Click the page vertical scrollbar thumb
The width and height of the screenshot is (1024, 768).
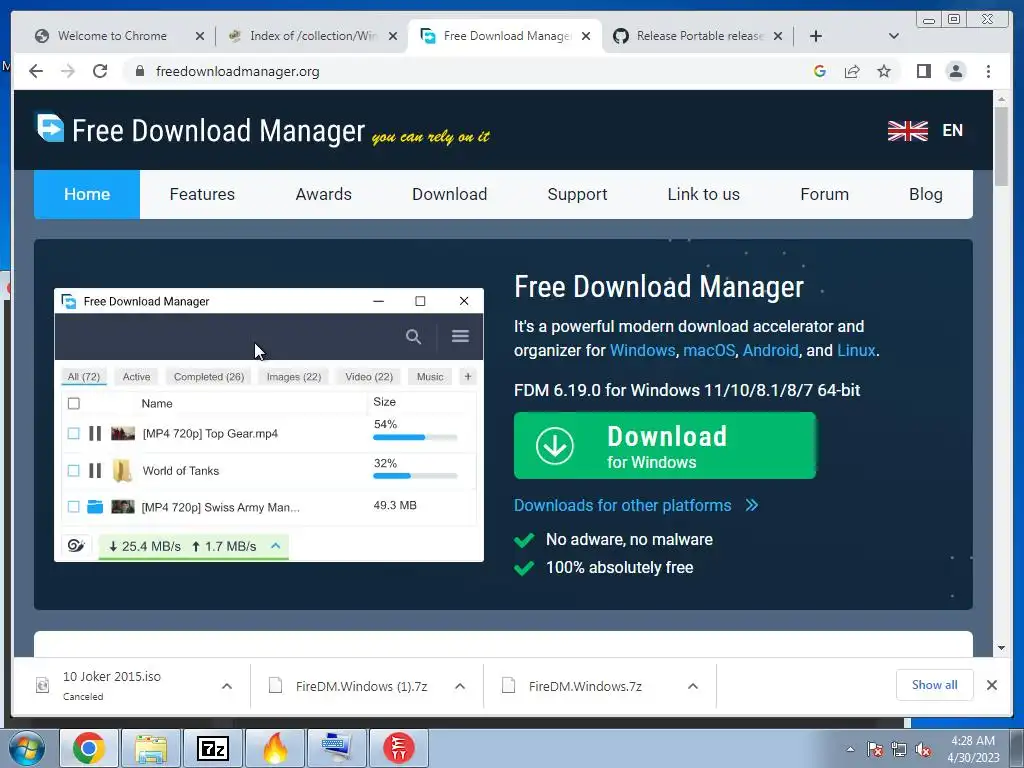coord(1001,147)
